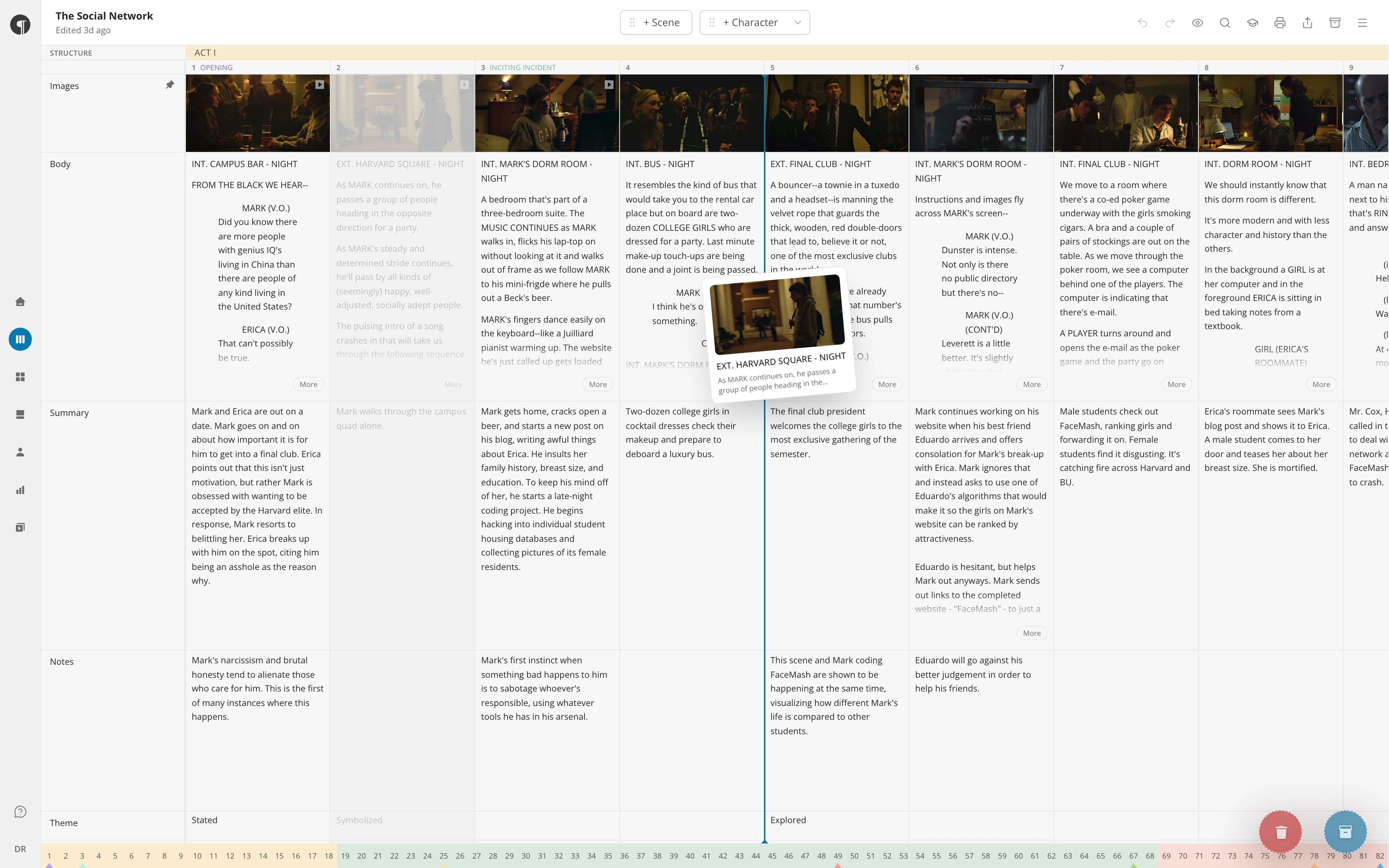Open search magnifier icon
1389x868 pixels.
point(1225,23)
